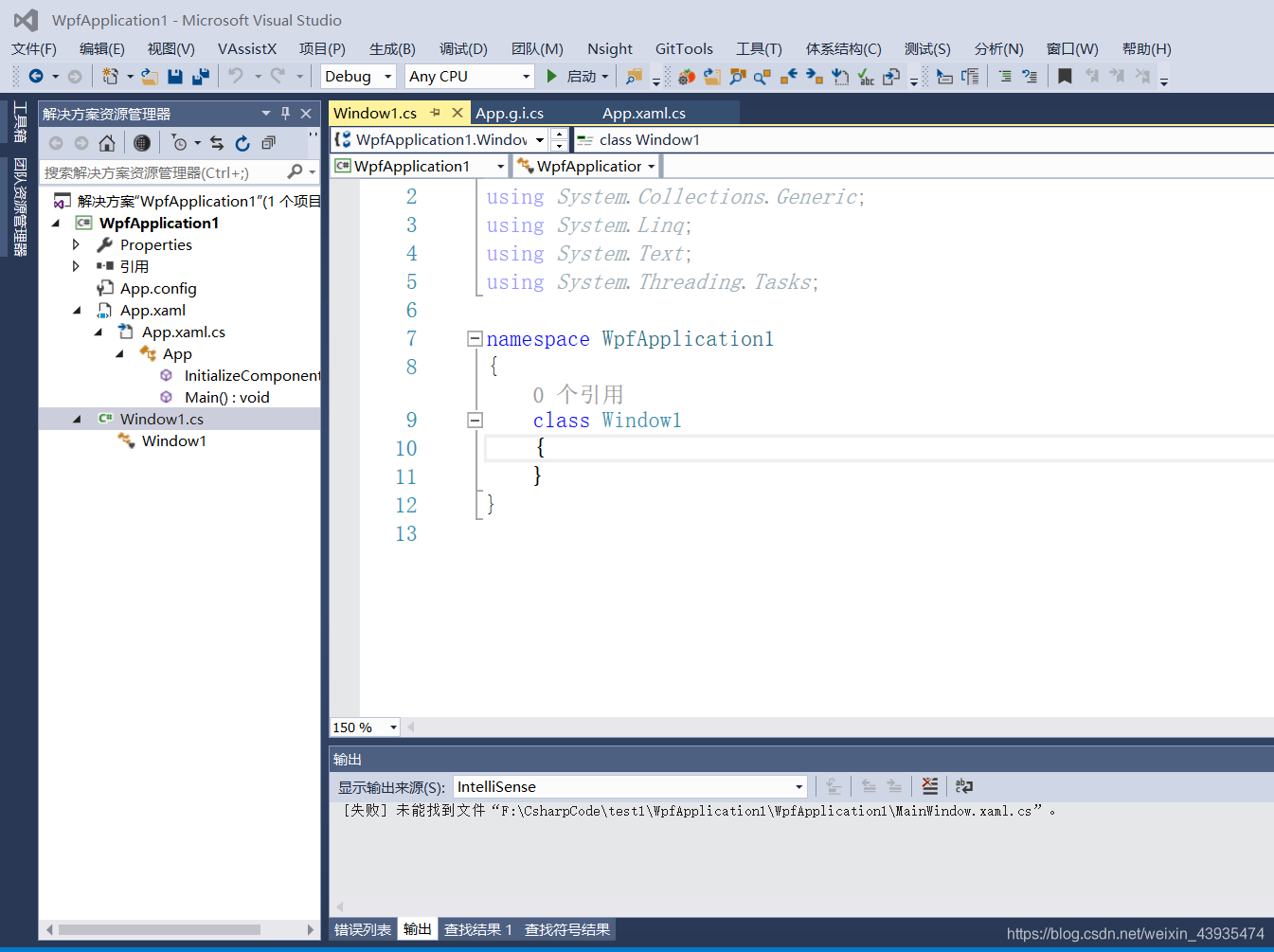Switch to the 查找结果 1 tab
The width and height of the screenshot is (1274, 952).
coord(478,929)
